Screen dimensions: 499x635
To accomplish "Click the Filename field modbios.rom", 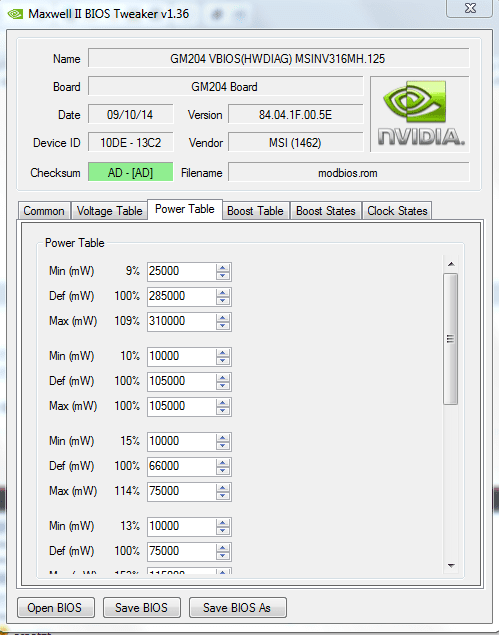I will pyautogui.click(x=349, y=172).
